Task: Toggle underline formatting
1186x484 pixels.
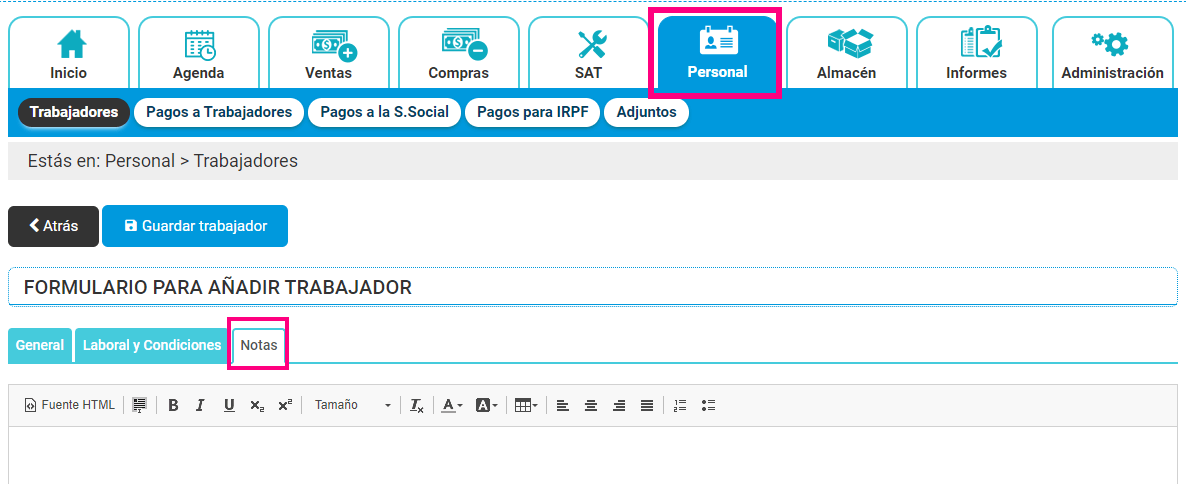Action: [229, 405]
